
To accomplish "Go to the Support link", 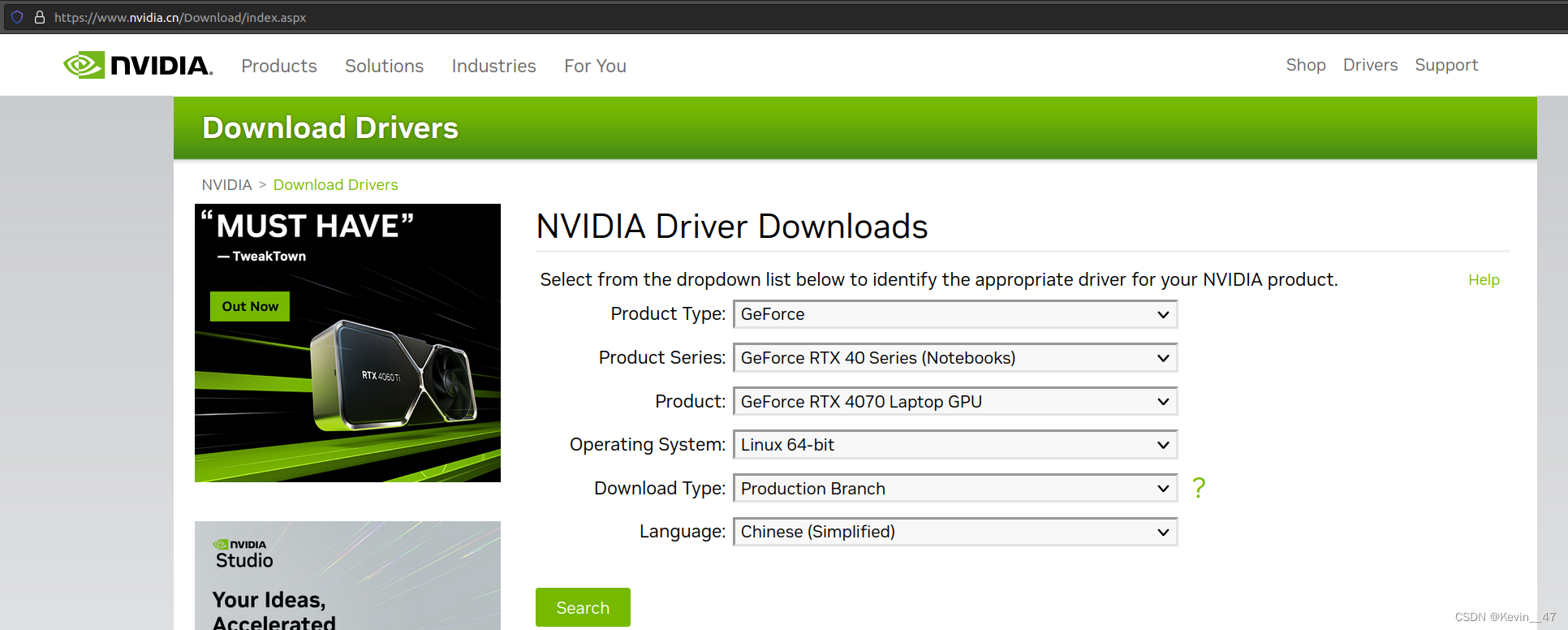I will (1446, 65).
